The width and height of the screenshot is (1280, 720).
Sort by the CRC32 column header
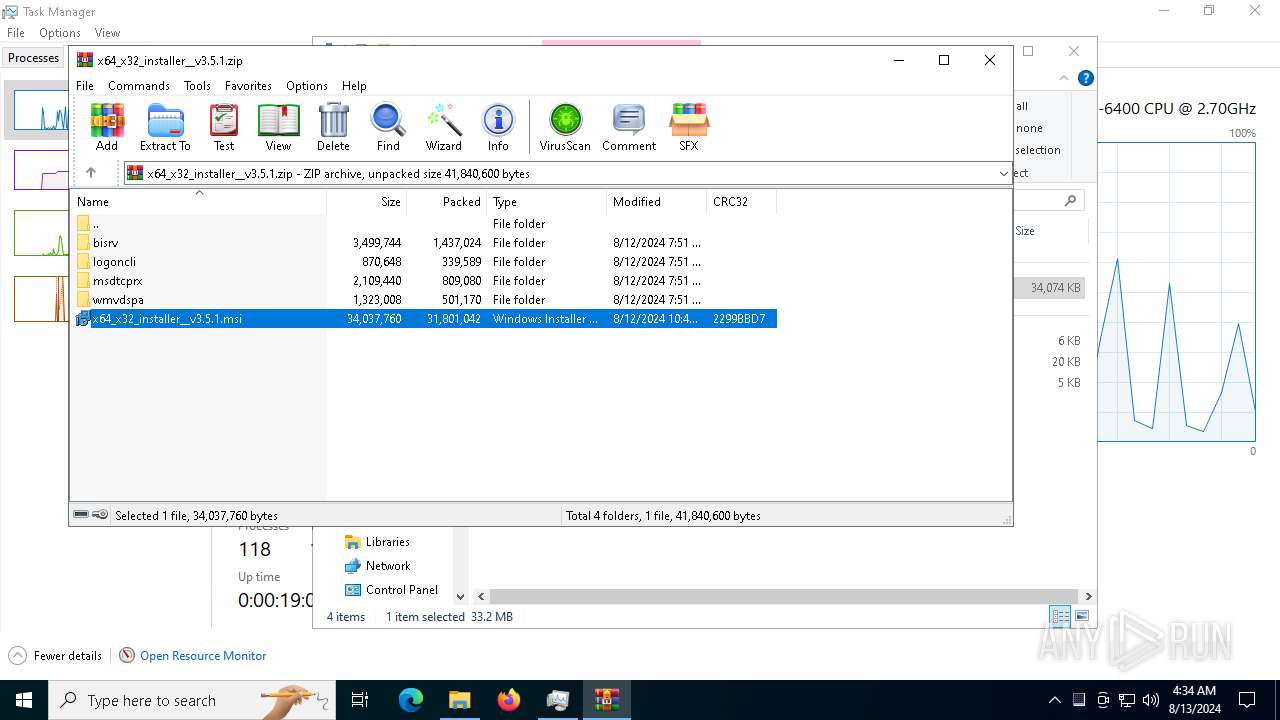click(742, 201)
